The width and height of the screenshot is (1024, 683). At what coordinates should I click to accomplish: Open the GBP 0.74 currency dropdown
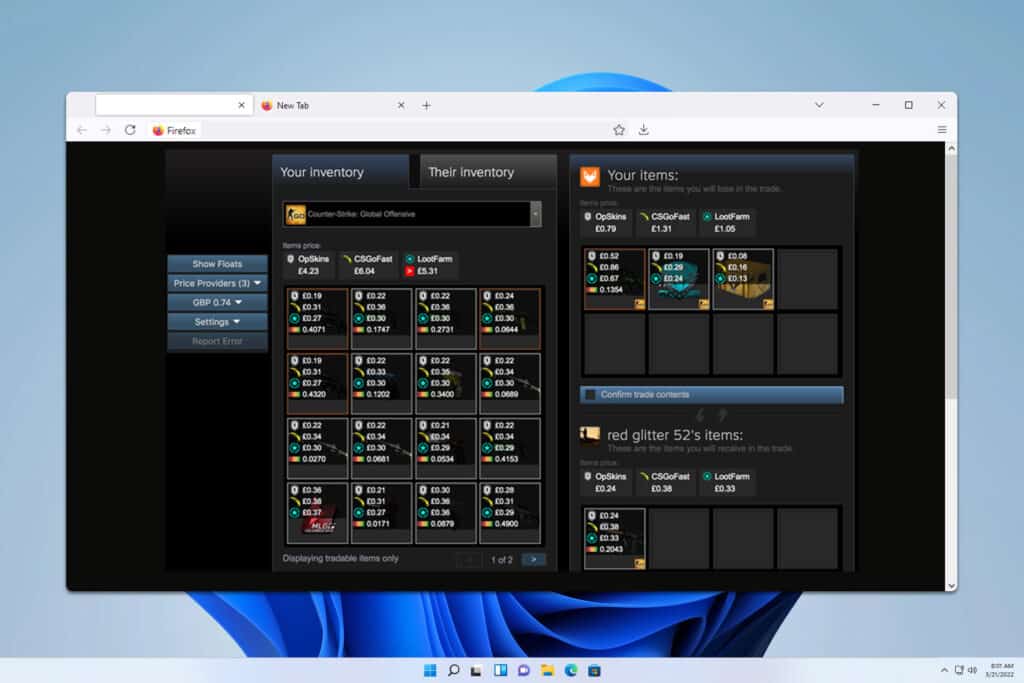click(x=217, y=302)
